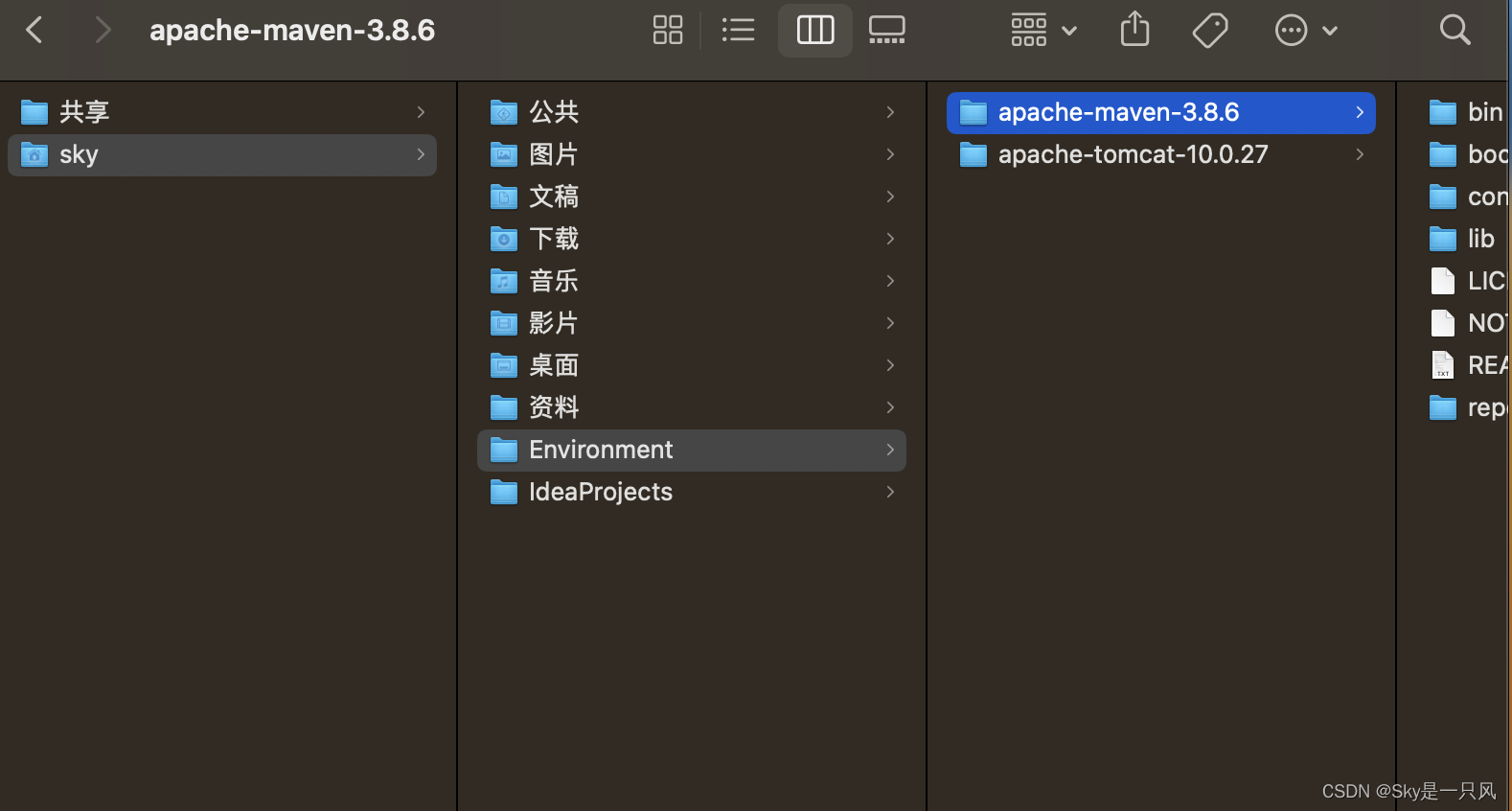Click the 下载 folder icon

click(x=504, y=240)
